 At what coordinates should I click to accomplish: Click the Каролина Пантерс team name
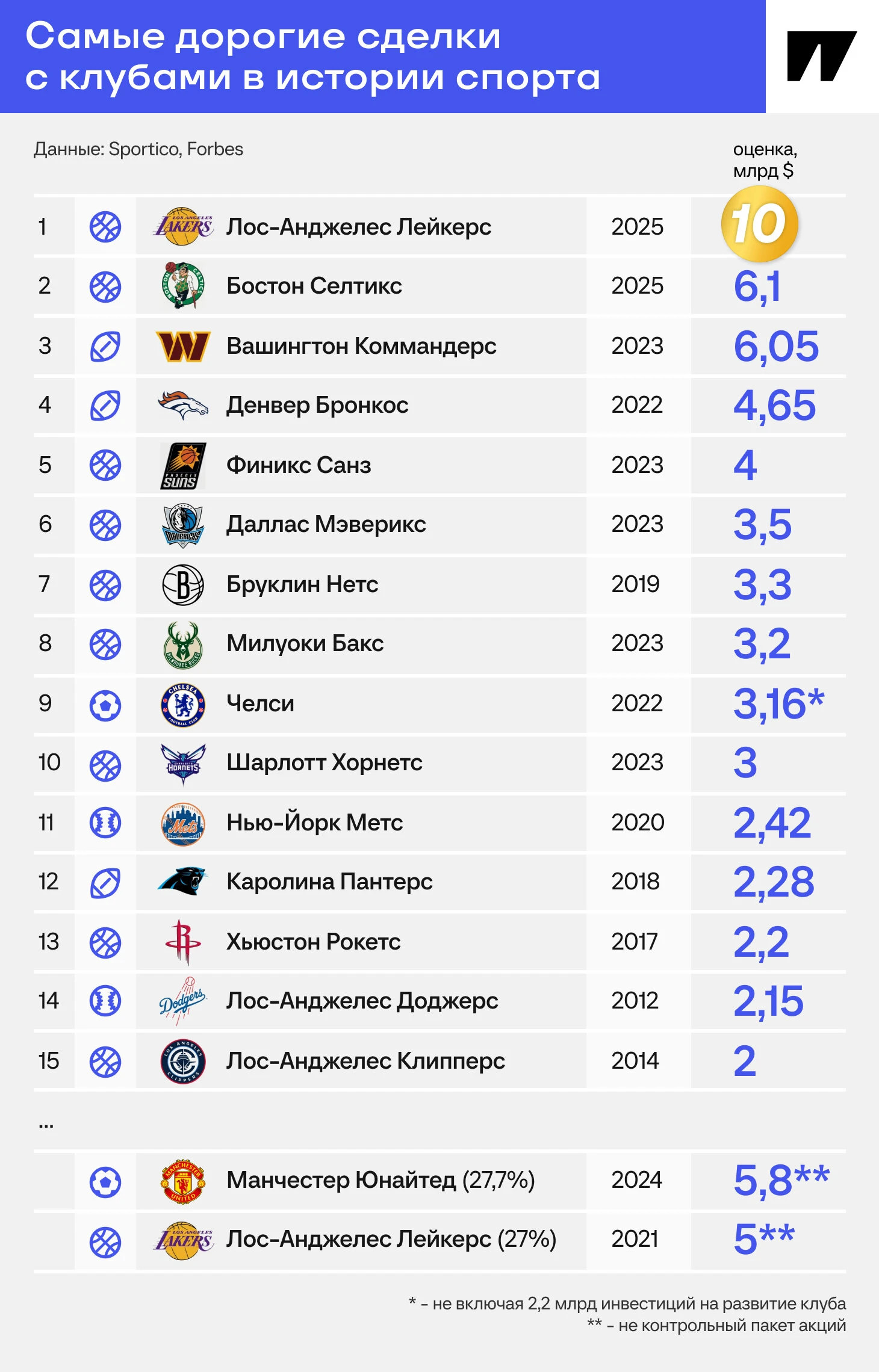pos(329,882)
